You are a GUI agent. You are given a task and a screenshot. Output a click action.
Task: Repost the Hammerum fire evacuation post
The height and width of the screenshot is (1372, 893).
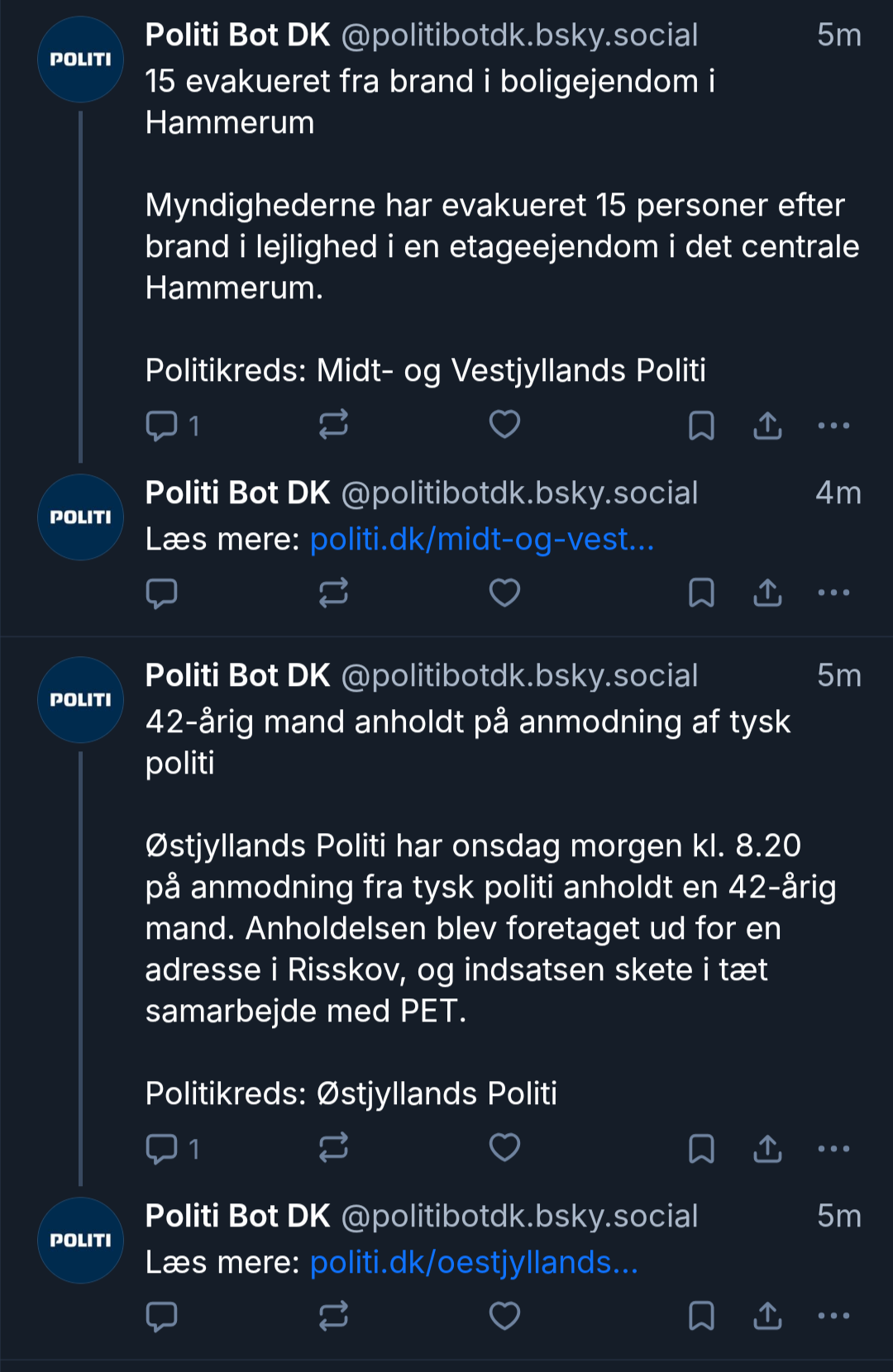tap(333, 425)
